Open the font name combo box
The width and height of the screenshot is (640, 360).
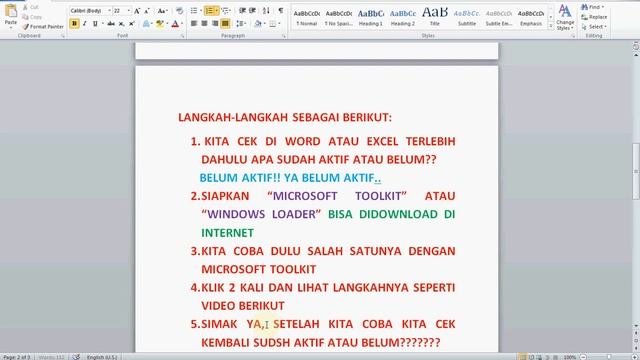(90, 11)
